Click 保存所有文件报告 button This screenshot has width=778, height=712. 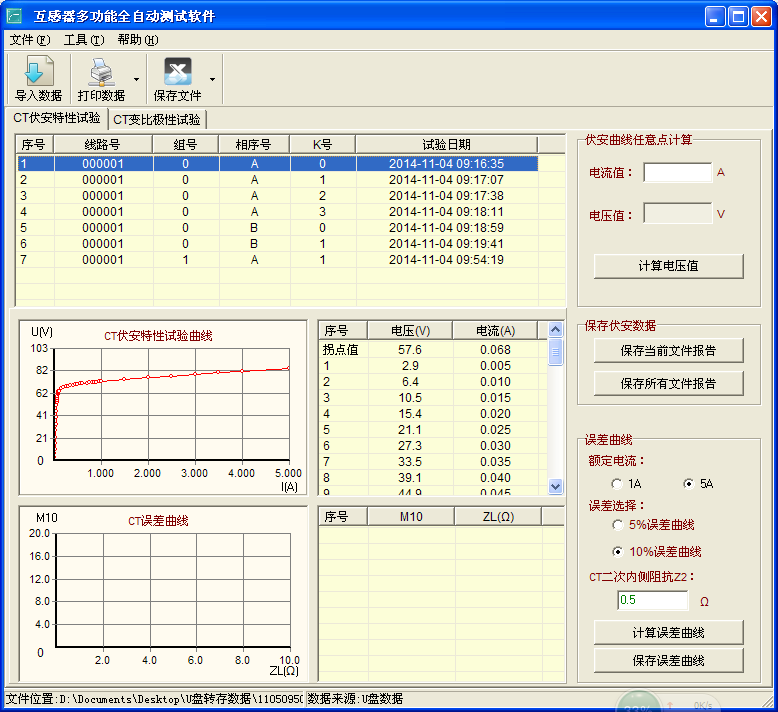[x=668, y=384]
